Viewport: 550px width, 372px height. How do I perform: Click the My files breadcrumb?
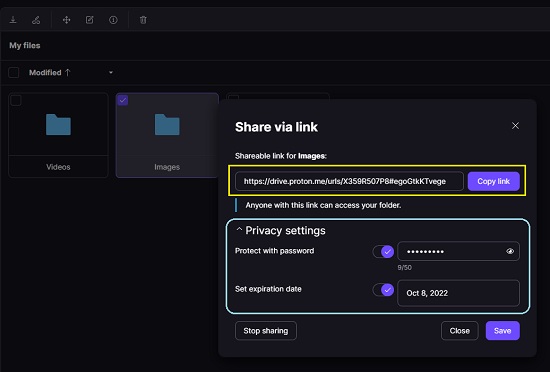pyautogui.click(x=25, y=46)
